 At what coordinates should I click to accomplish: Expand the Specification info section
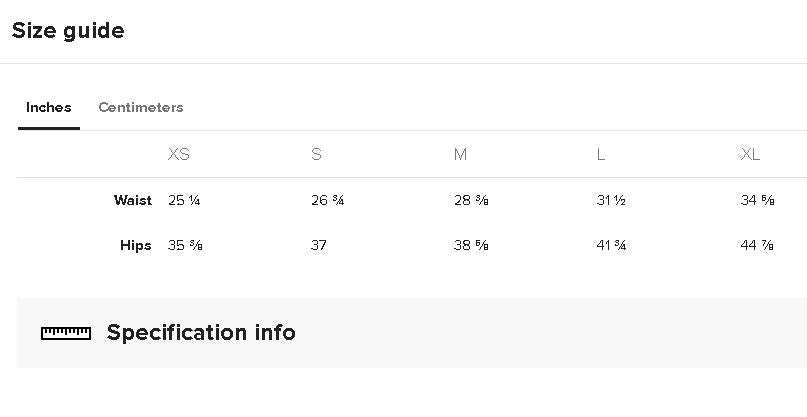click(x=201, y=333)
